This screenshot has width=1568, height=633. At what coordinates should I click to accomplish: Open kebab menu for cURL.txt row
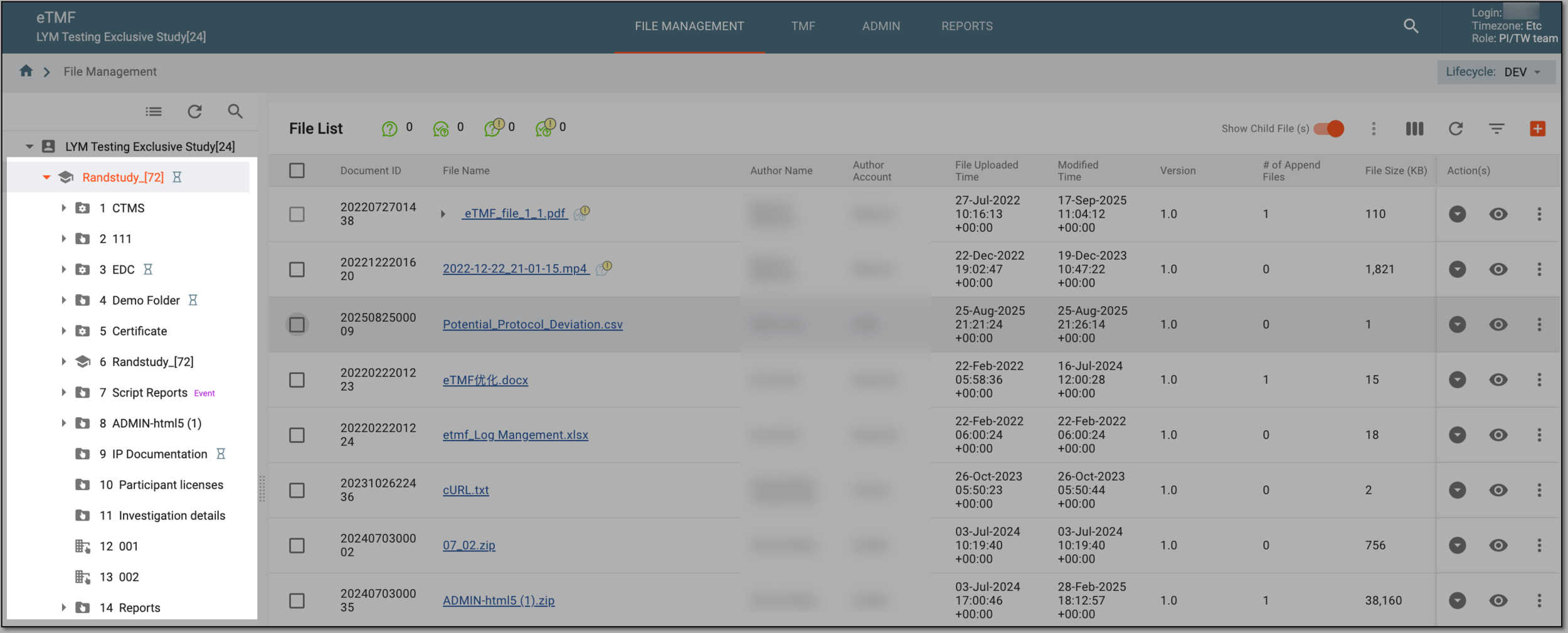pyautogui.click(x=1539, y=490)
